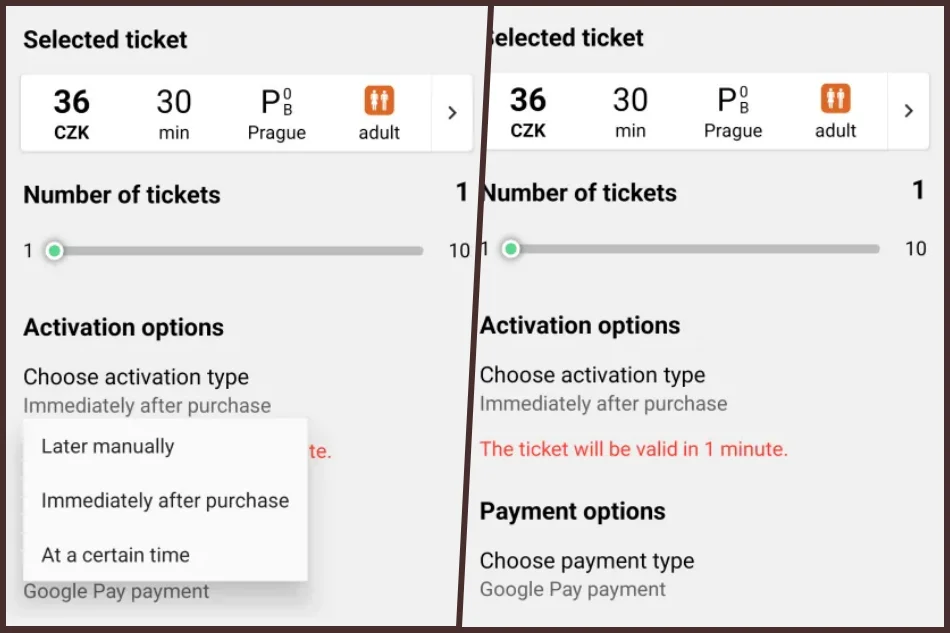Choose "Immediately after purchase" from popup menu
This screenshot has width=950, height=633.
coord(165,501)
